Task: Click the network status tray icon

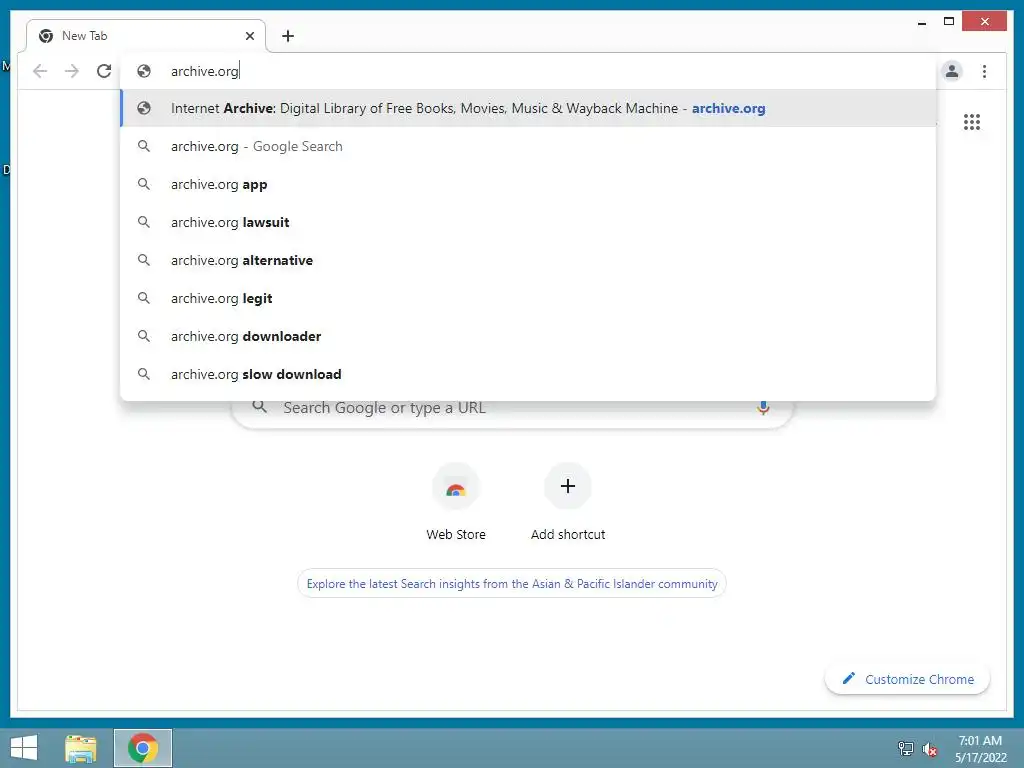Action: click(906, 748)
